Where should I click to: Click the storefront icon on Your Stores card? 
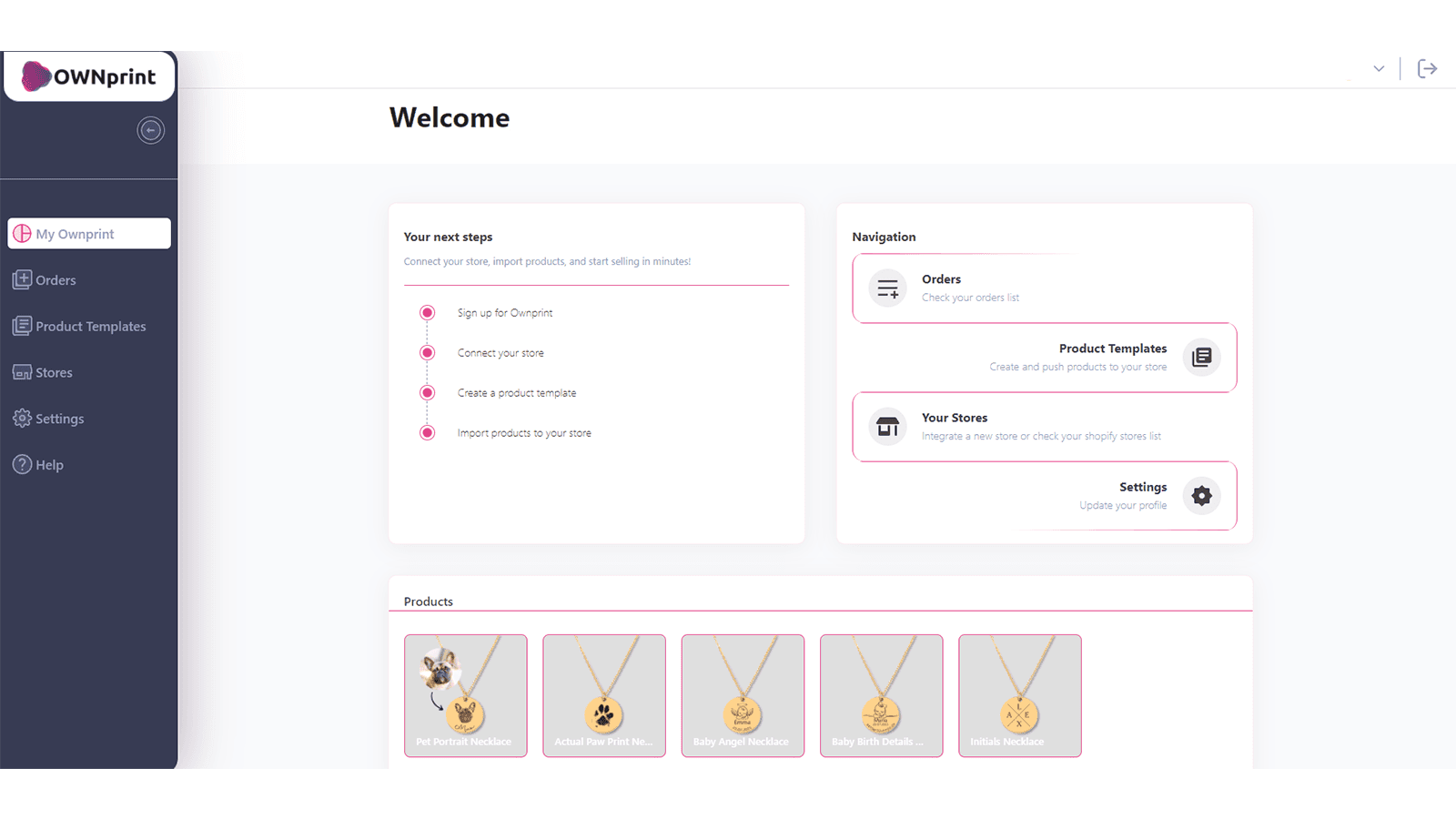(x=886, y=426)
